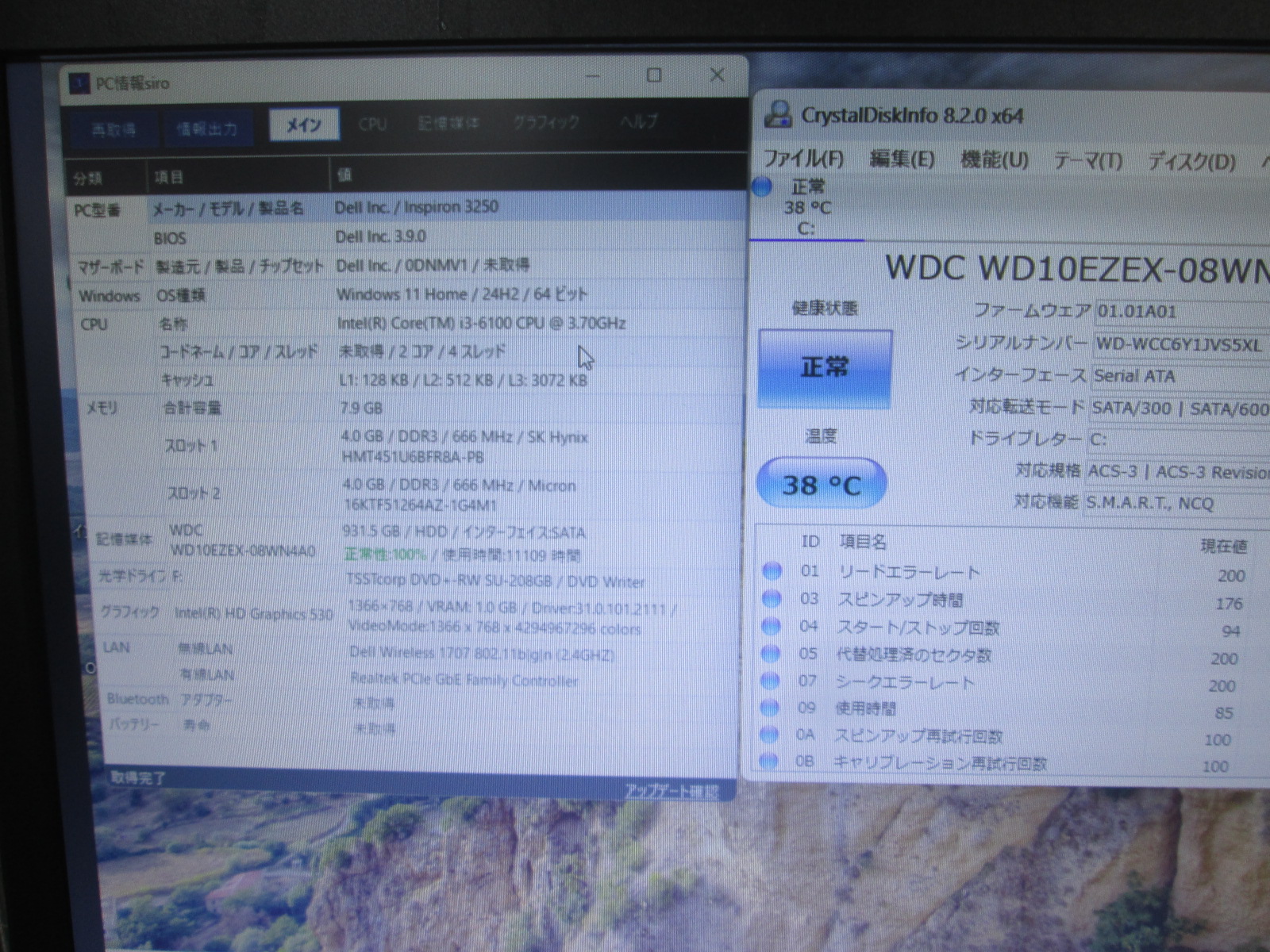Switch to the グラフィック tab
The image size is (1270, 952).
(x=546, y=122)
